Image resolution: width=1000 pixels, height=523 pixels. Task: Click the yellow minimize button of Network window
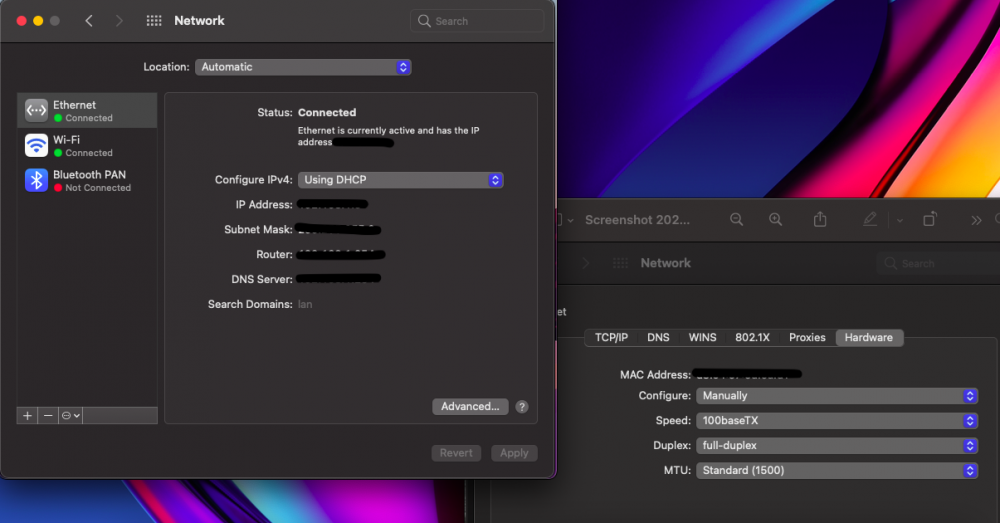pos(38,21)
